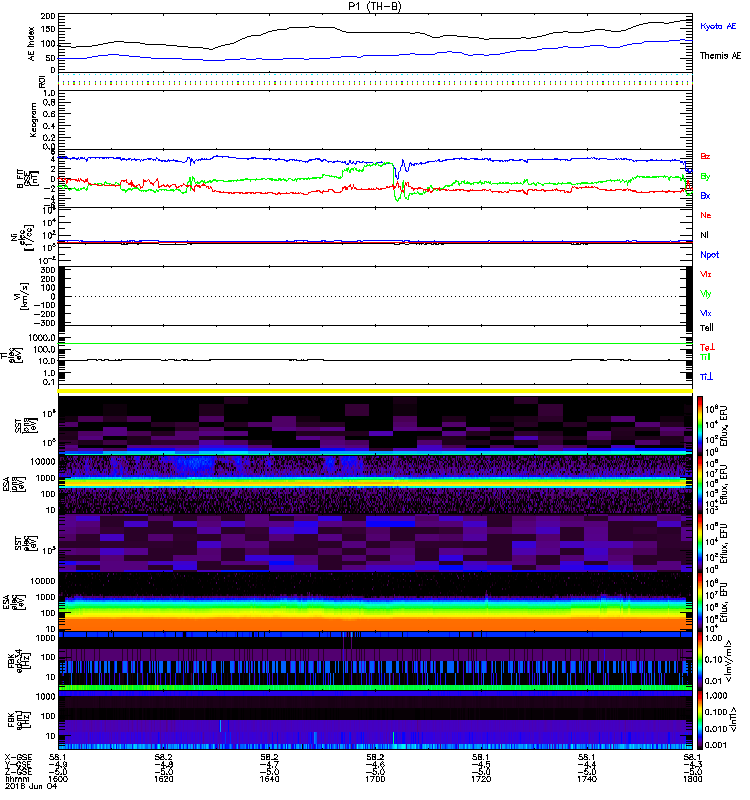The width and height of the screenshot is (750, 800).
Task: Select the red Ne legend label
Action: pyautogui.click(x=706, y=215)
